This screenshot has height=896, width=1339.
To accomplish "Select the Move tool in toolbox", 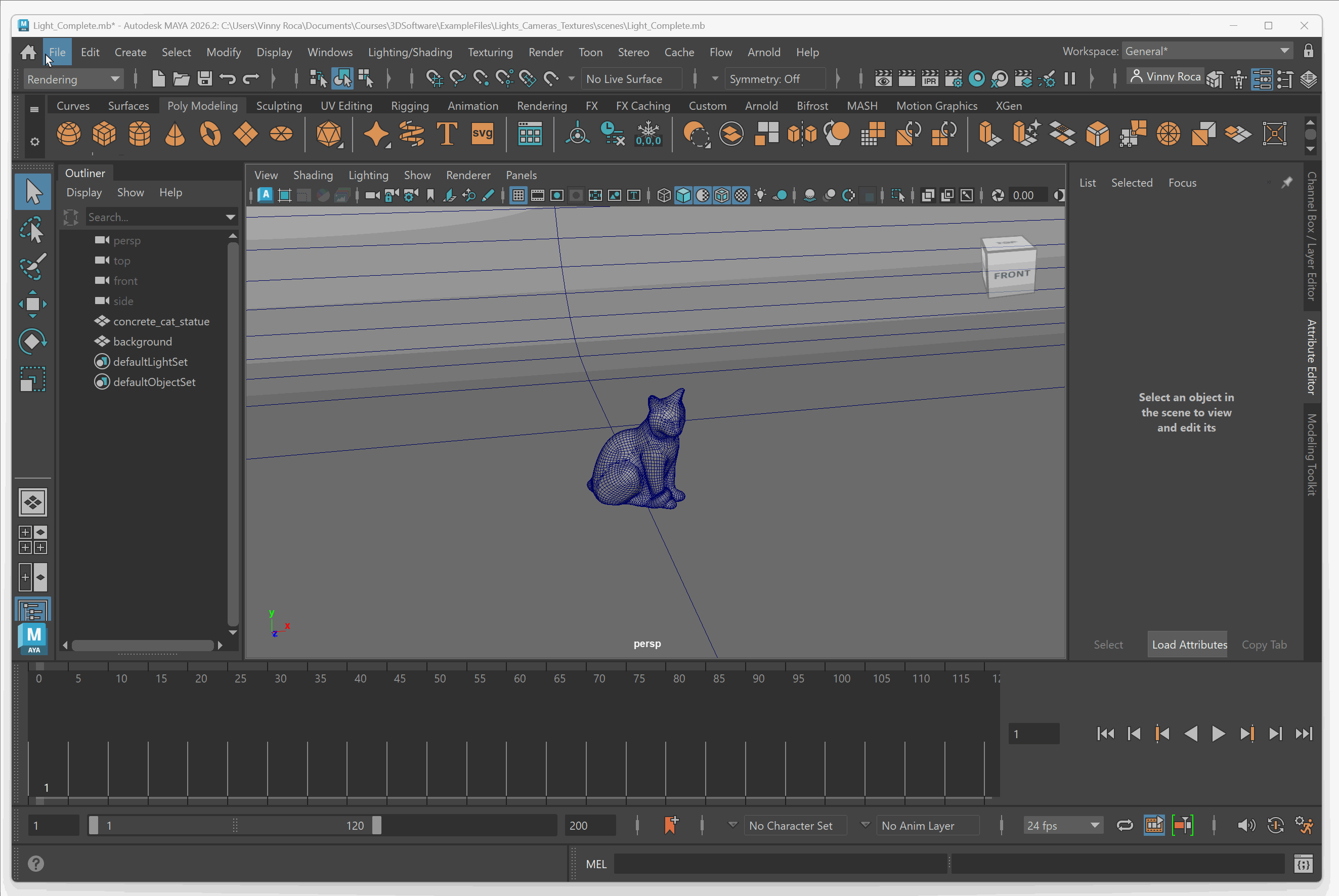I will tap(32, 304).
